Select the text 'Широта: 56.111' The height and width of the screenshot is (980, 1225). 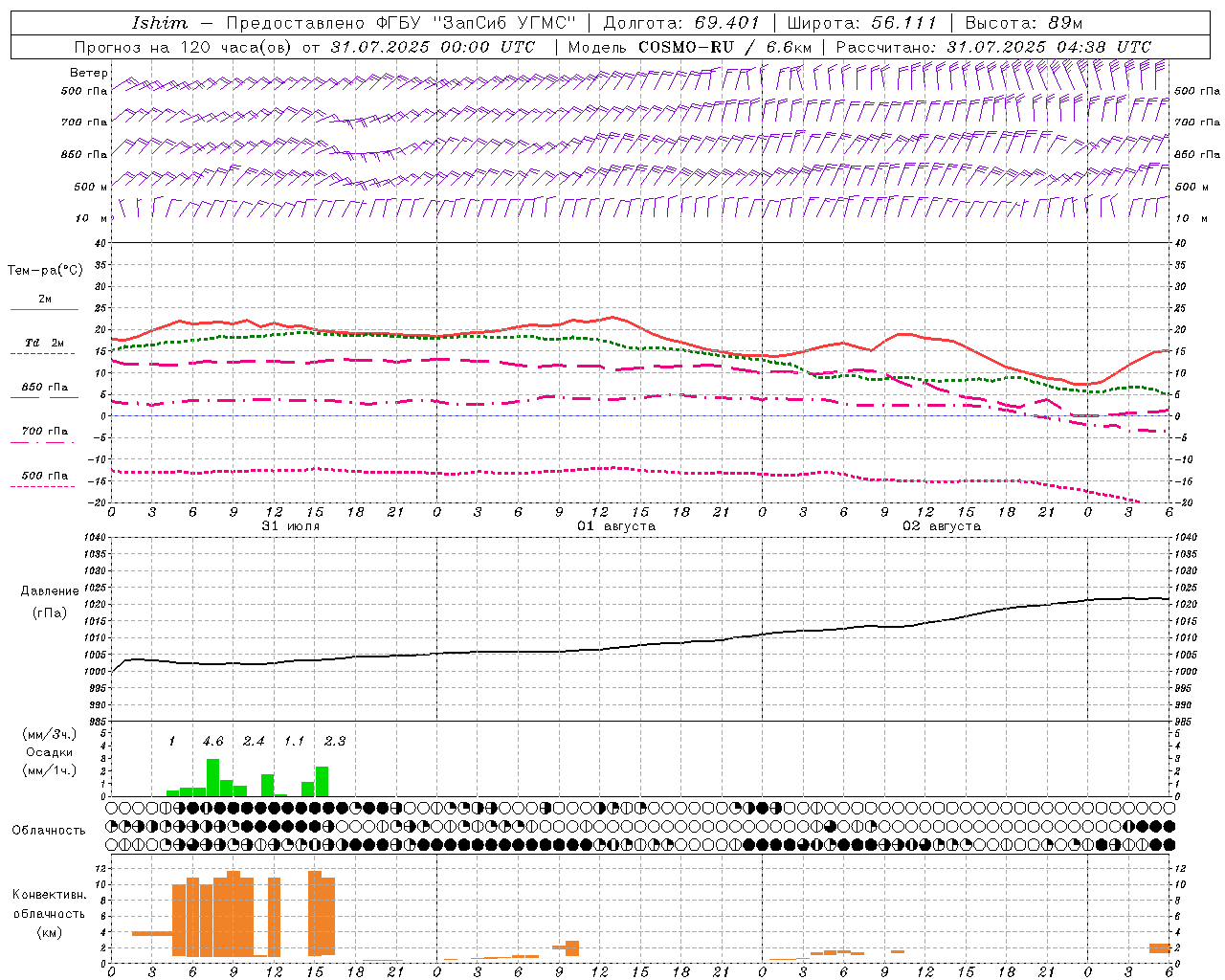(x=860, y=23)
